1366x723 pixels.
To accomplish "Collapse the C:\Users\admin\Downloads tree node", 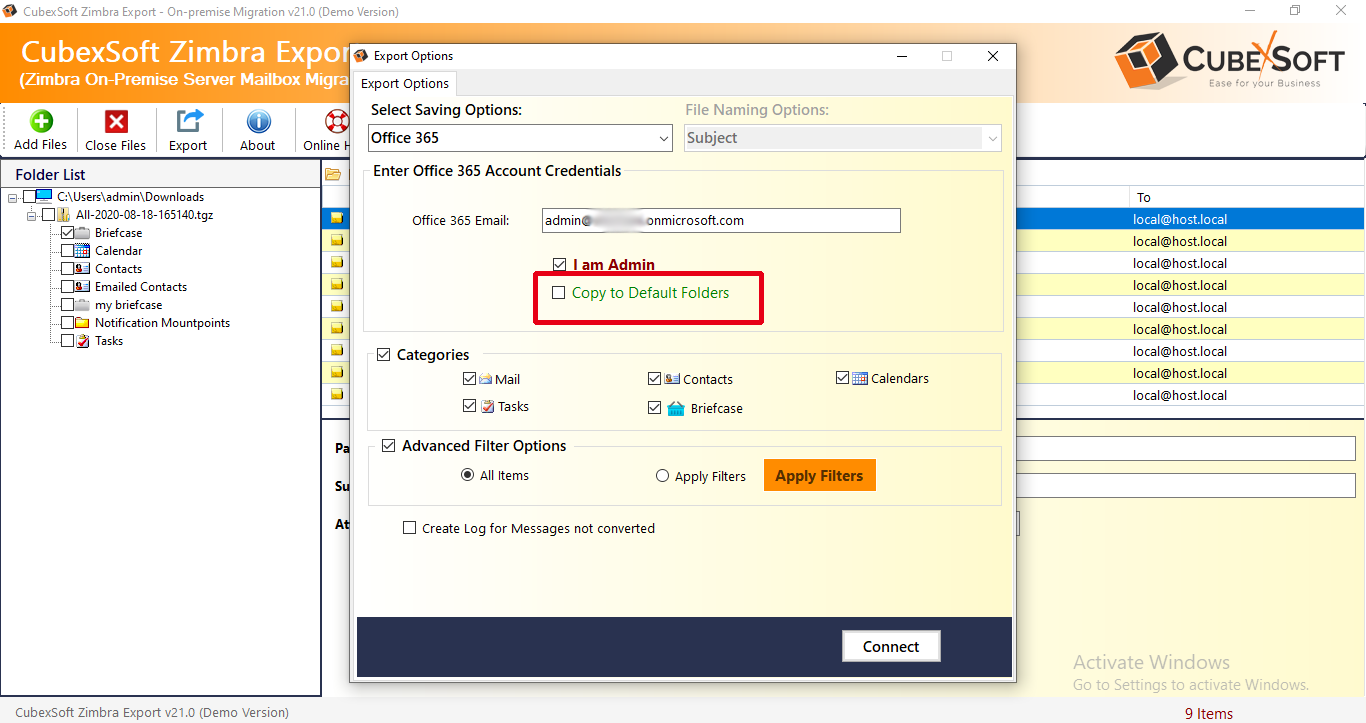I will [x=12, y=197].
